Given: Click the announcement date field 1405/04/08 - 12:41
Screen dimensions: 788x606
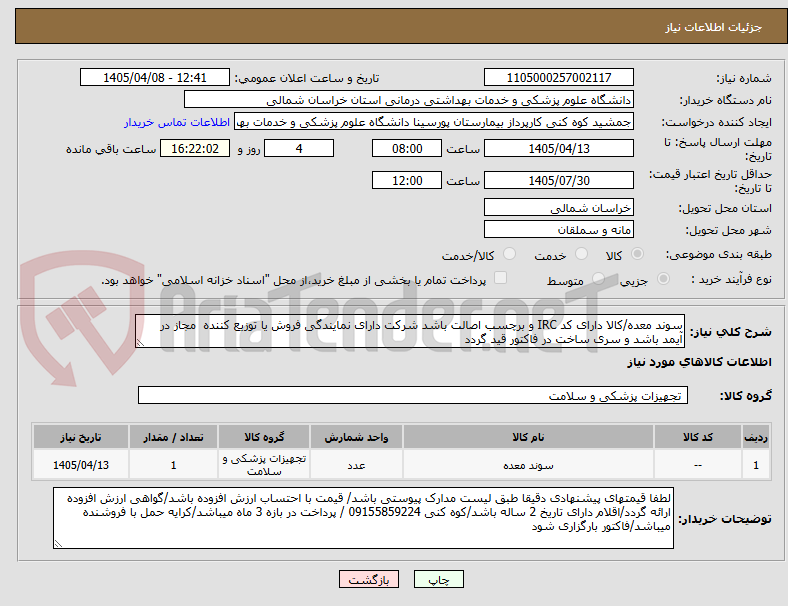Looking at the screenshot, I should (155, 78).
